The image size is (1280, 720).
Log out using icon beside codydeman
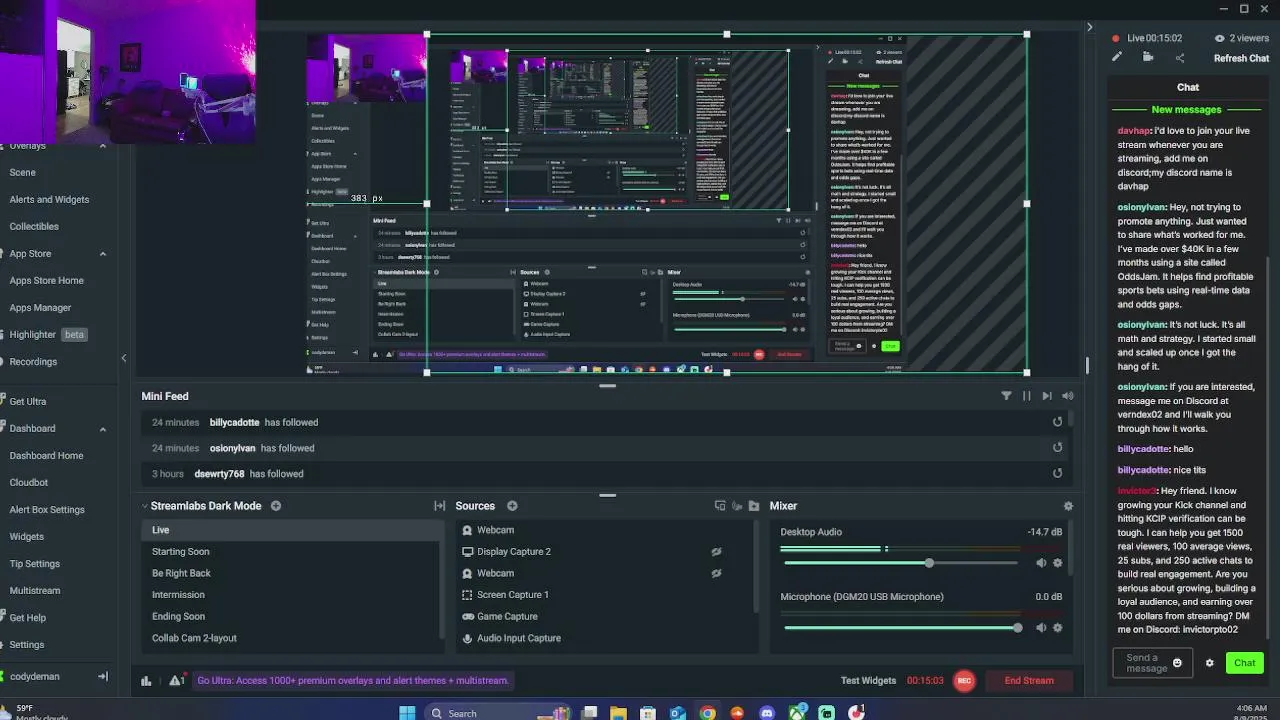[x=102, y=677]
